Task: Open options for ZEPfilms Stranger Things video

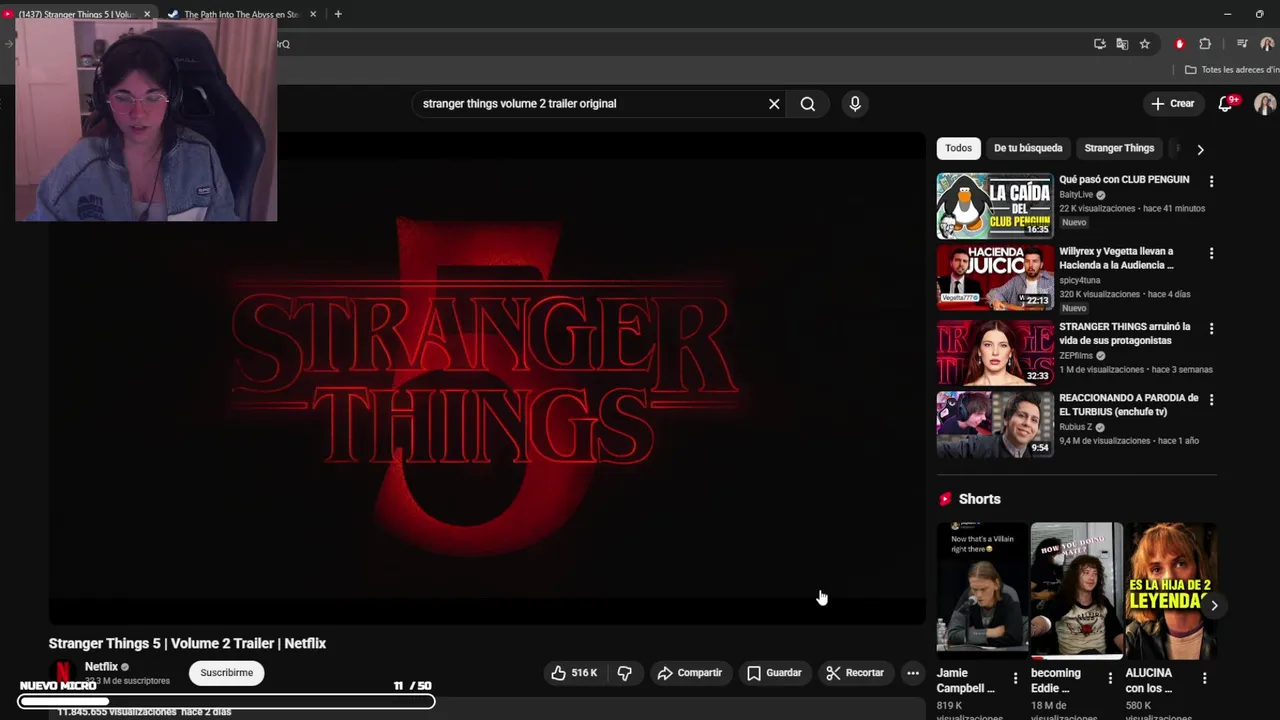Action: coord(1211,328)
